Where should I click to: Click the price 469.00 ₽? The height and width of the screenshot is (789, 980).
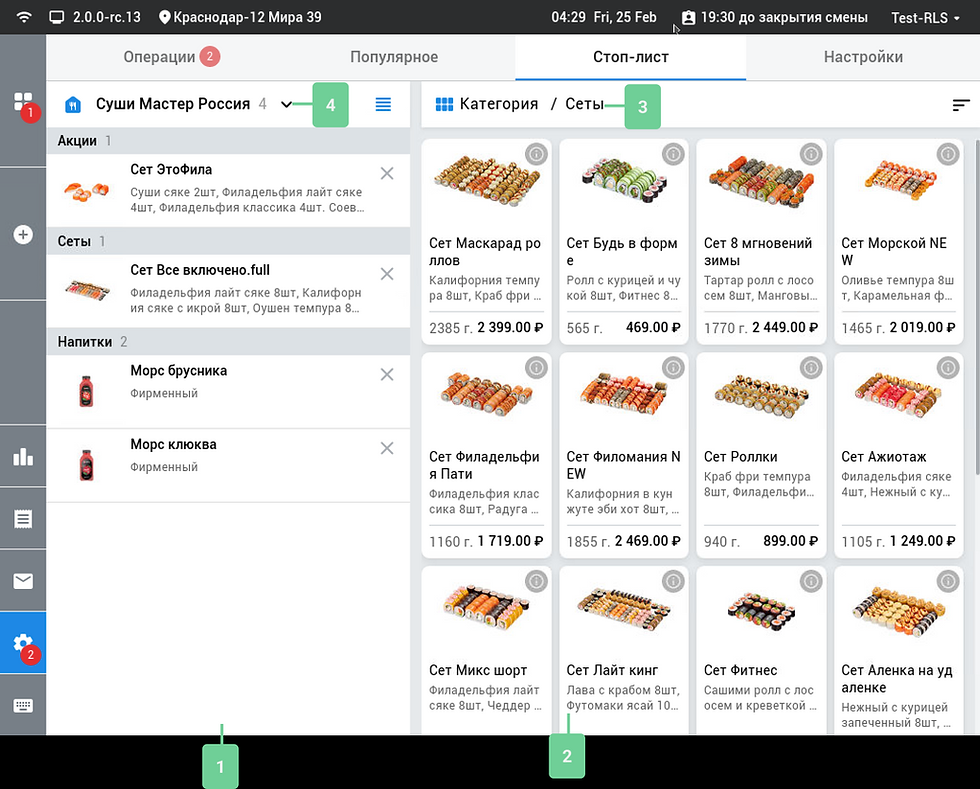[x=652, y=328]
